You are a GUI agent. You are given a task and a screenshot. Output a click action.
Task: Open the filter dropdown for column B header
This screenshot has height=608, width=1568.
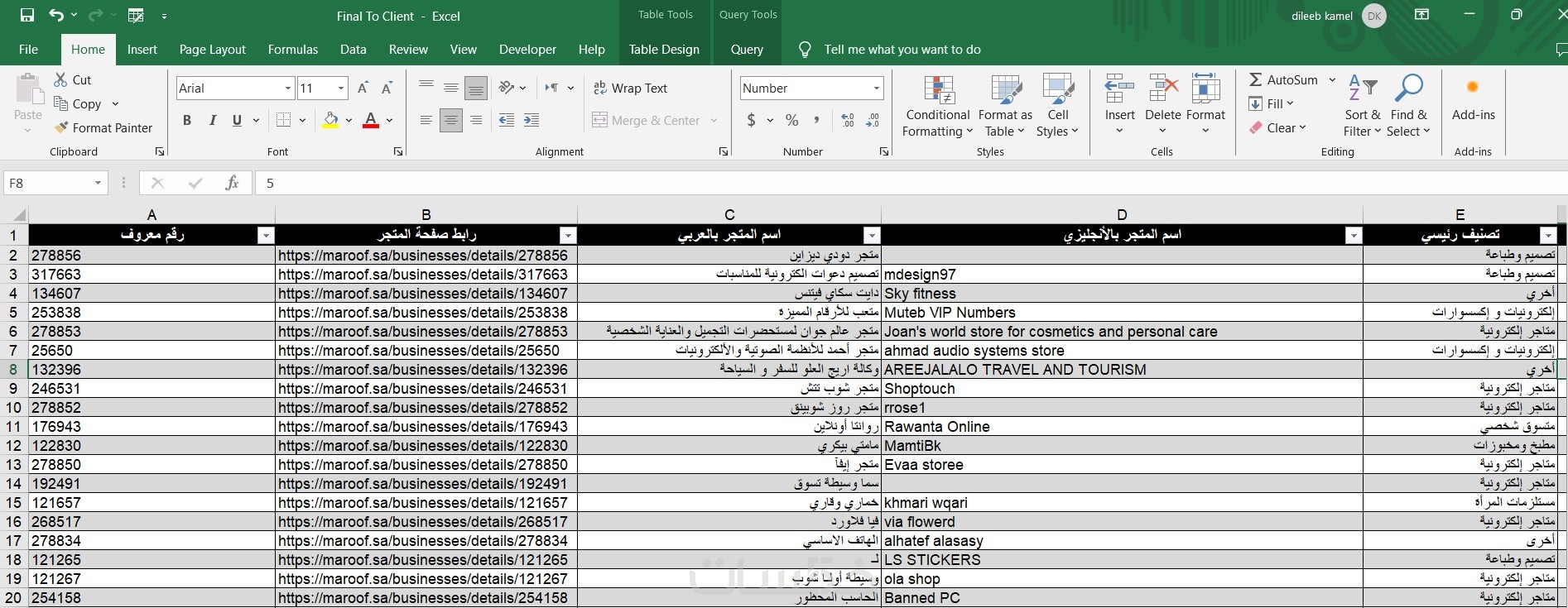coord(568,236)
